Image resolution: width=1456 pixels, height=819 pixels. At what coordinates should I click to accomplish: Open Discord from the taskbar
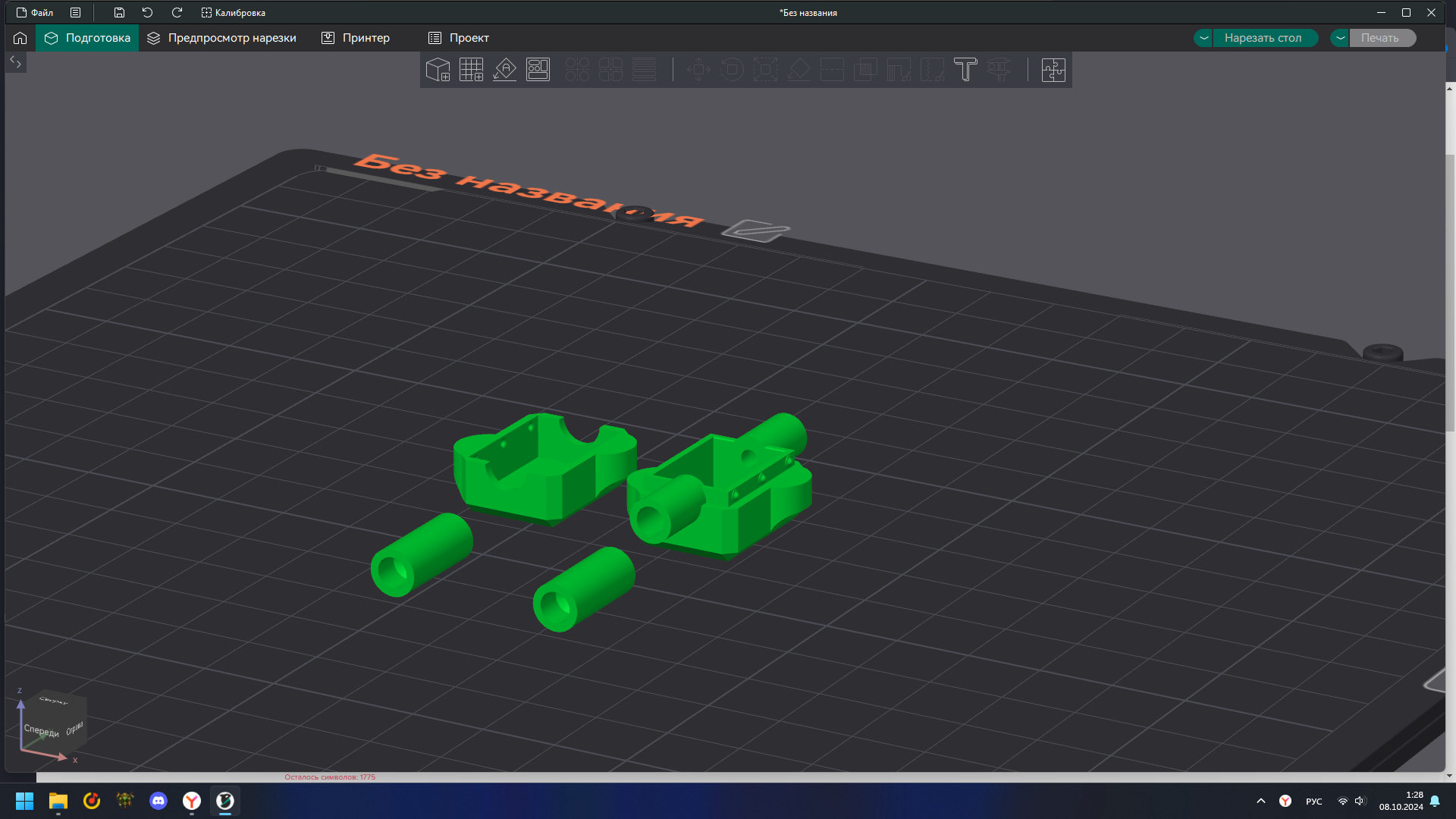(158, 801)
